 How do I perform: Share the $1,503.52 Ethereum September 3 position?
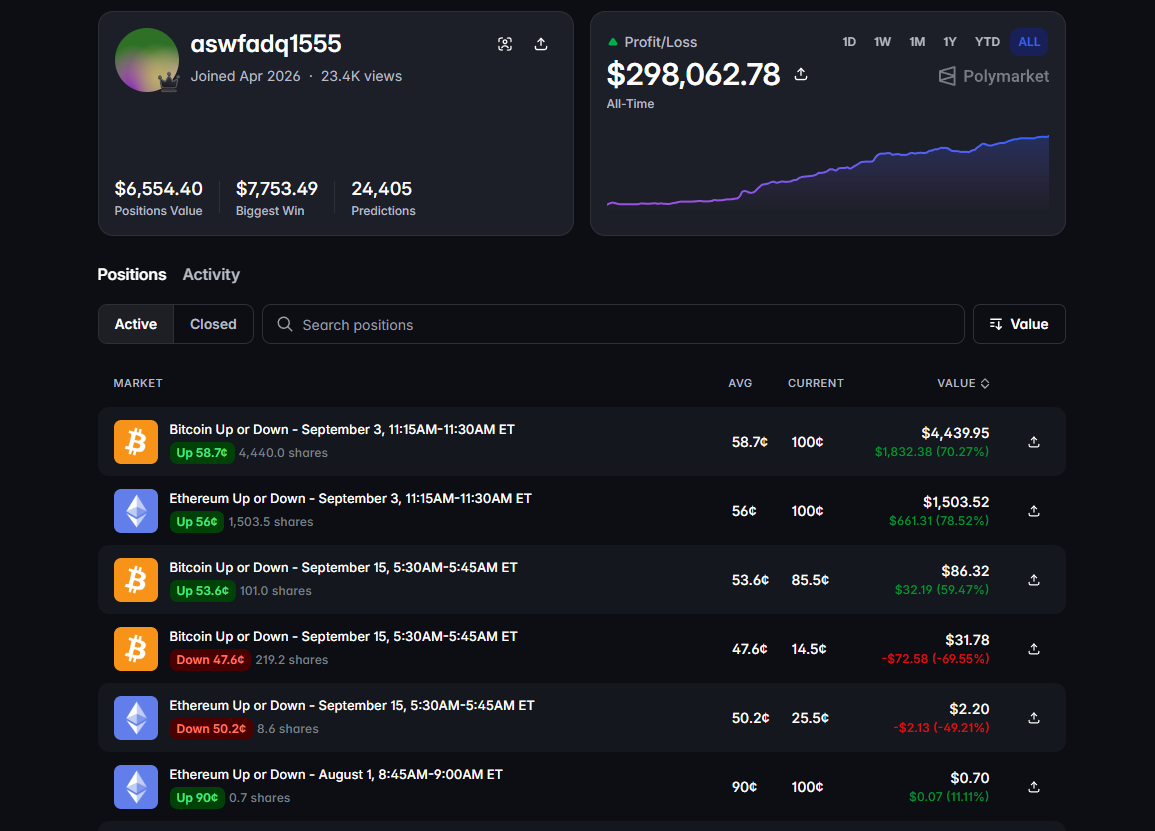pos(1033,511)
